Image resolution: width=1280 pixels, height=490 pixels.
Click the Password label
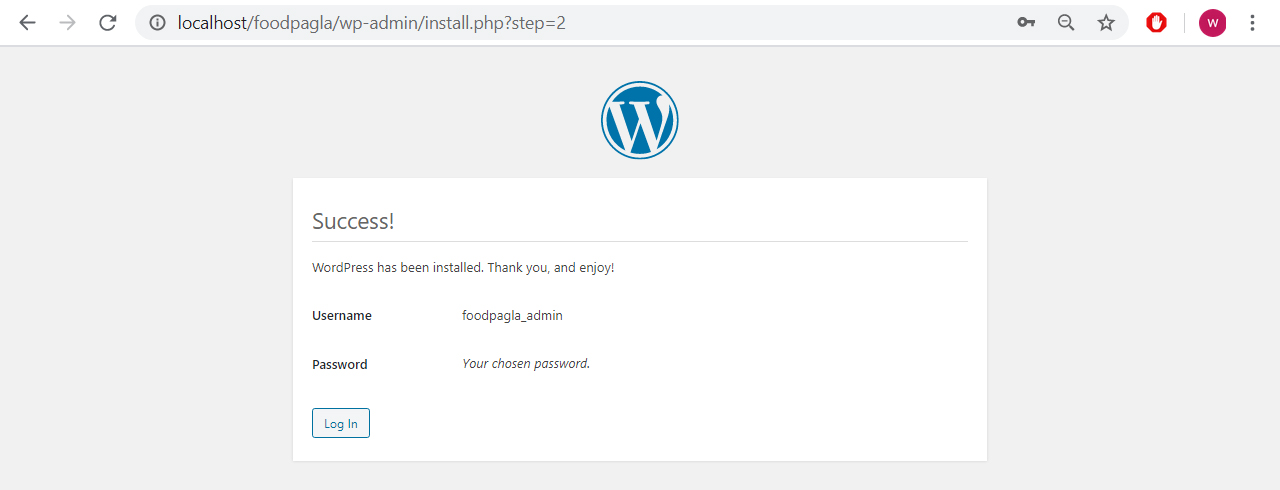coord(340,365)
